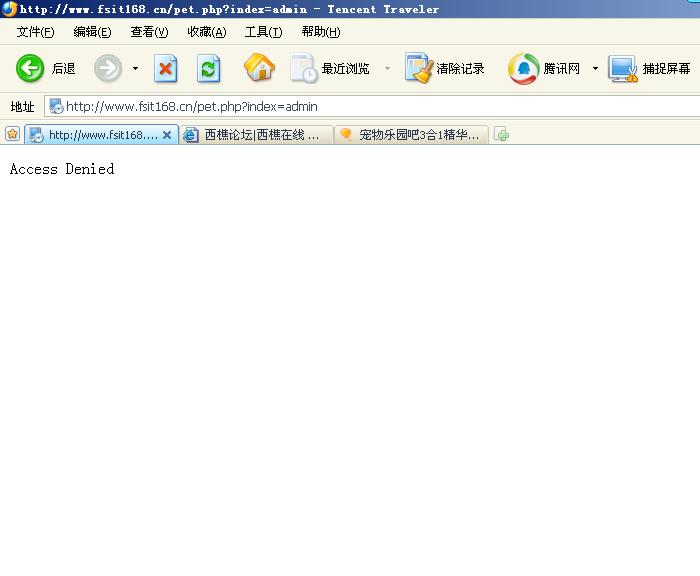Screen dimensions: 700x576
Task: Open the 查看(V) menu
Action: coord(149,32)
